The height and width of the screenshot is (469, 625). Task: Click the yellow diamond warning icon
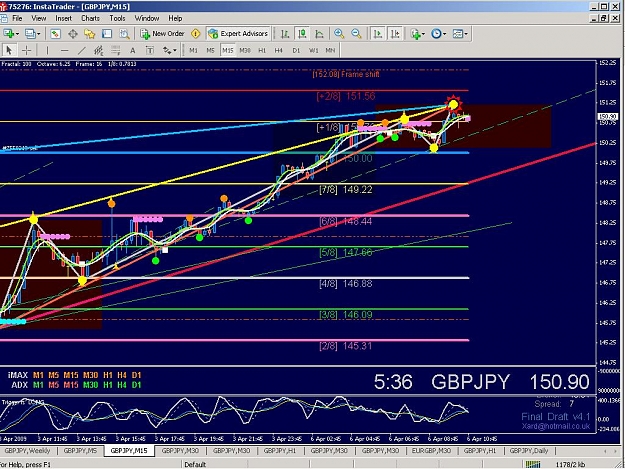click(196, 34)
